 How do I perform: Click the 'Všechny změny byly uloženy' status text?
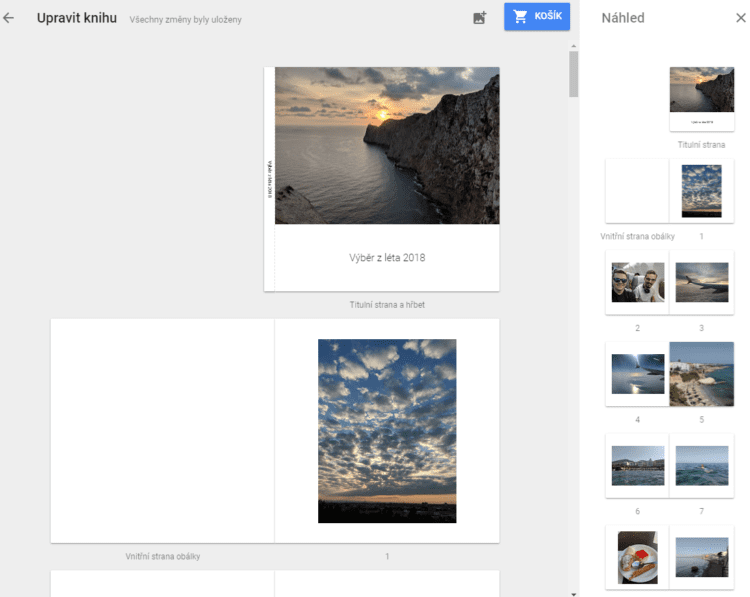(x=186, y=20)
